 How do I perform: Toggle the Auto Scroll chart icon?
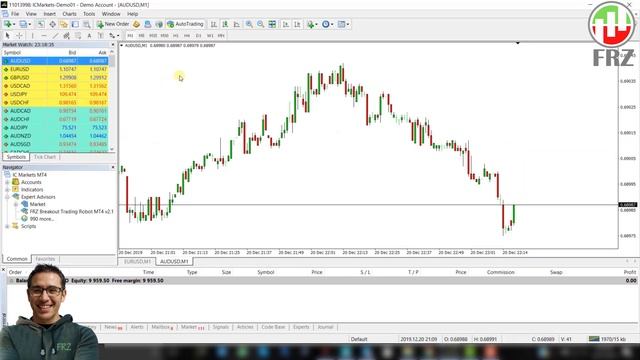point(286,24)
